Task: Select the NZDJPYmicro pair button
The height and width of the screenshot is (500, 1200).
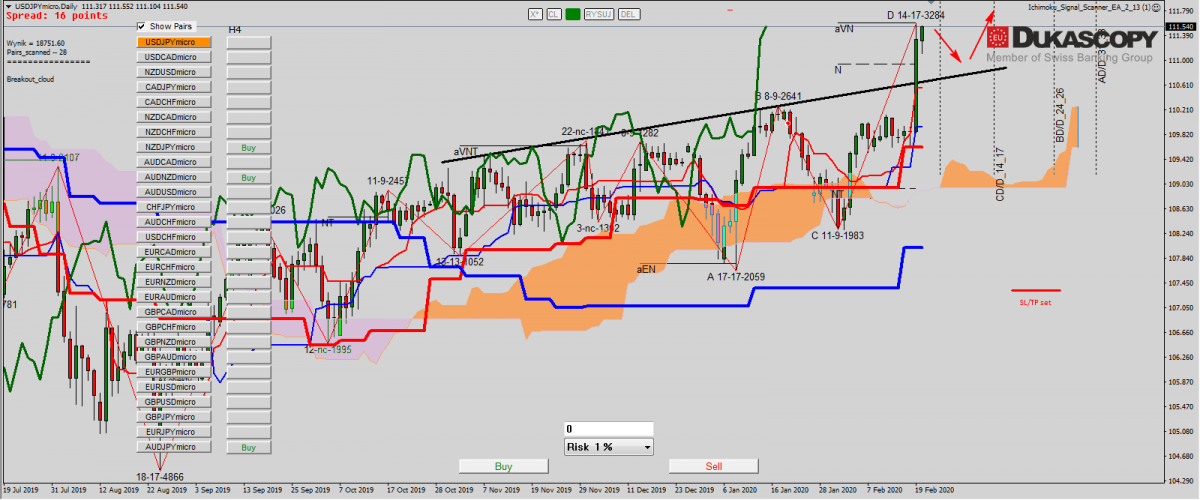Action: click(x=173, y=147)
